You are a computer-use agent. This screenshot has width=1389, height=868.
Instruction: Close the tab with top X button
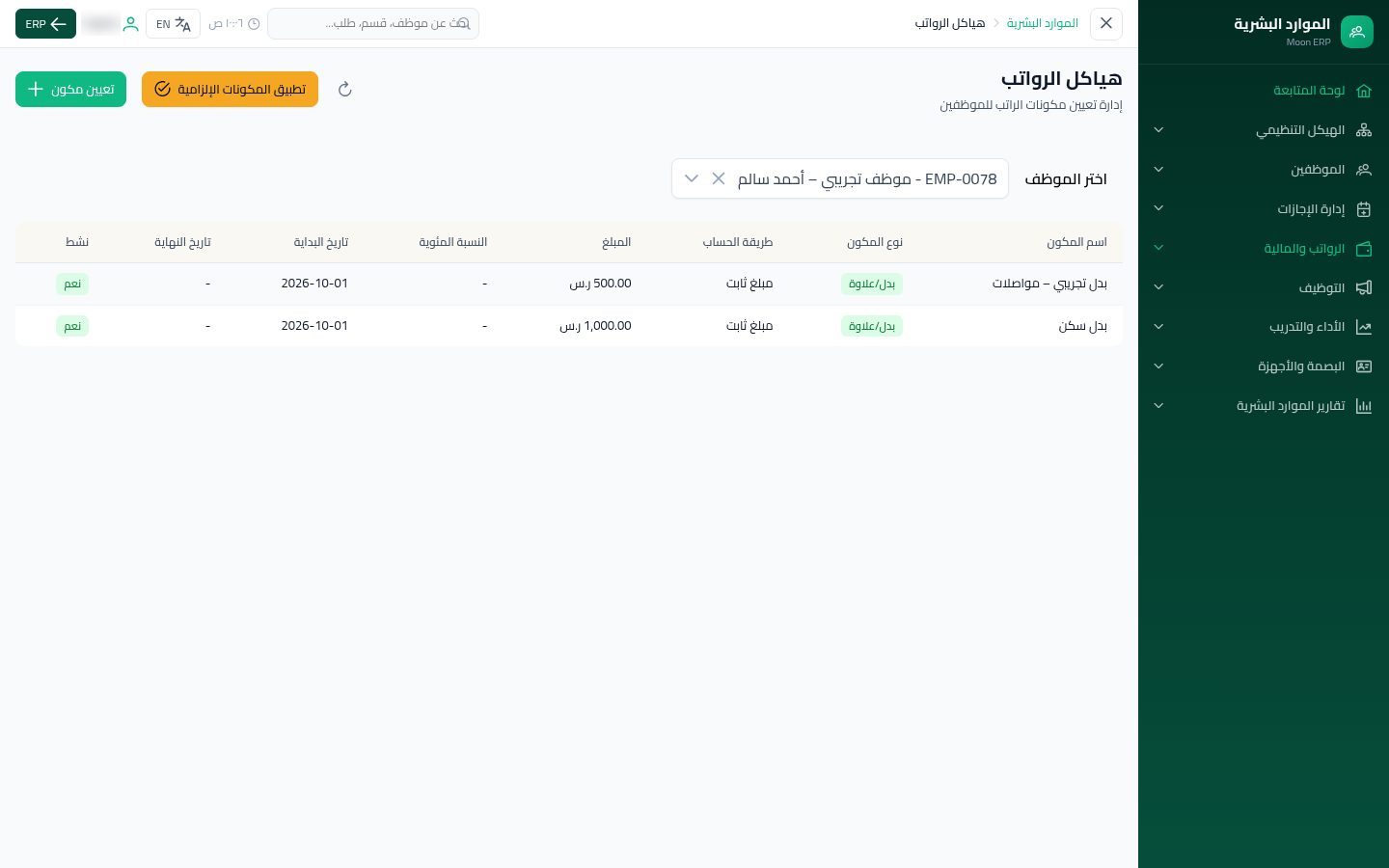(1106, 23)
